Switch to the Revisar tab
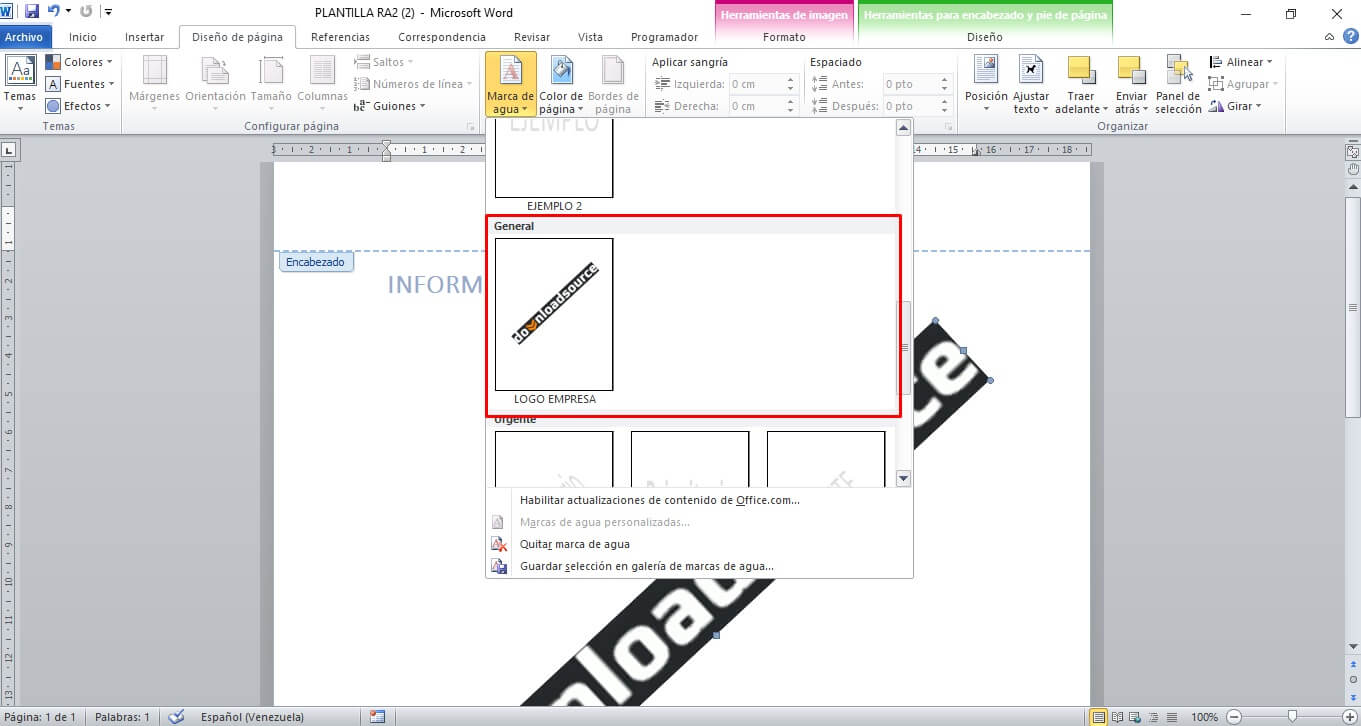 pos(532,37)
